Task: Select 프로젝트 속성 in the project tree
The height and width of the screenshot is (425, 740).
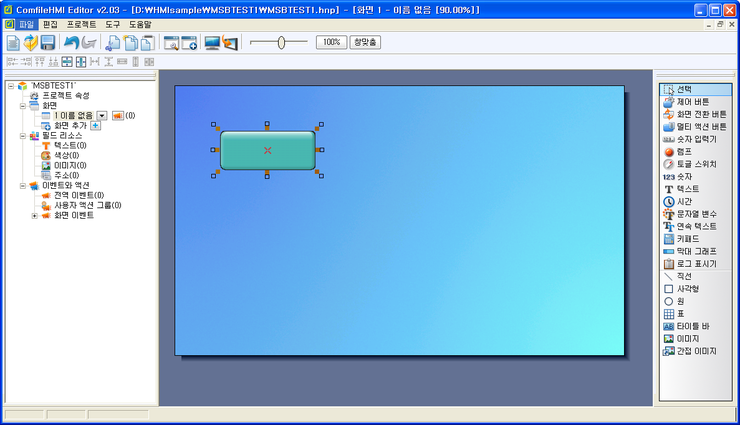Action: coord(65,95)
